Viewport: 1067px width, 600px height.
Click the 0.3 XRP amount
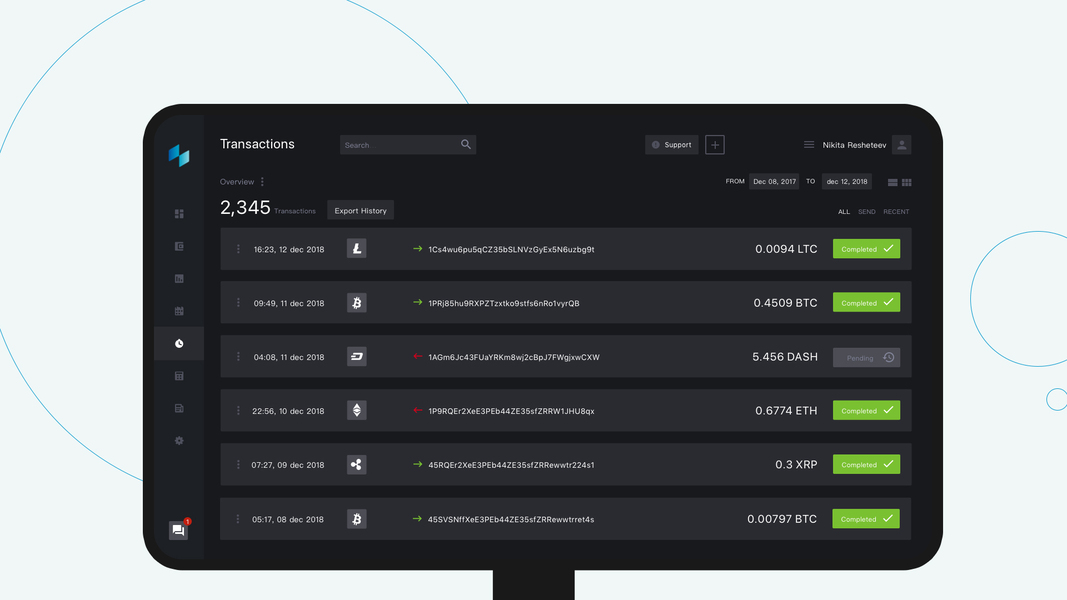point(796,465)
